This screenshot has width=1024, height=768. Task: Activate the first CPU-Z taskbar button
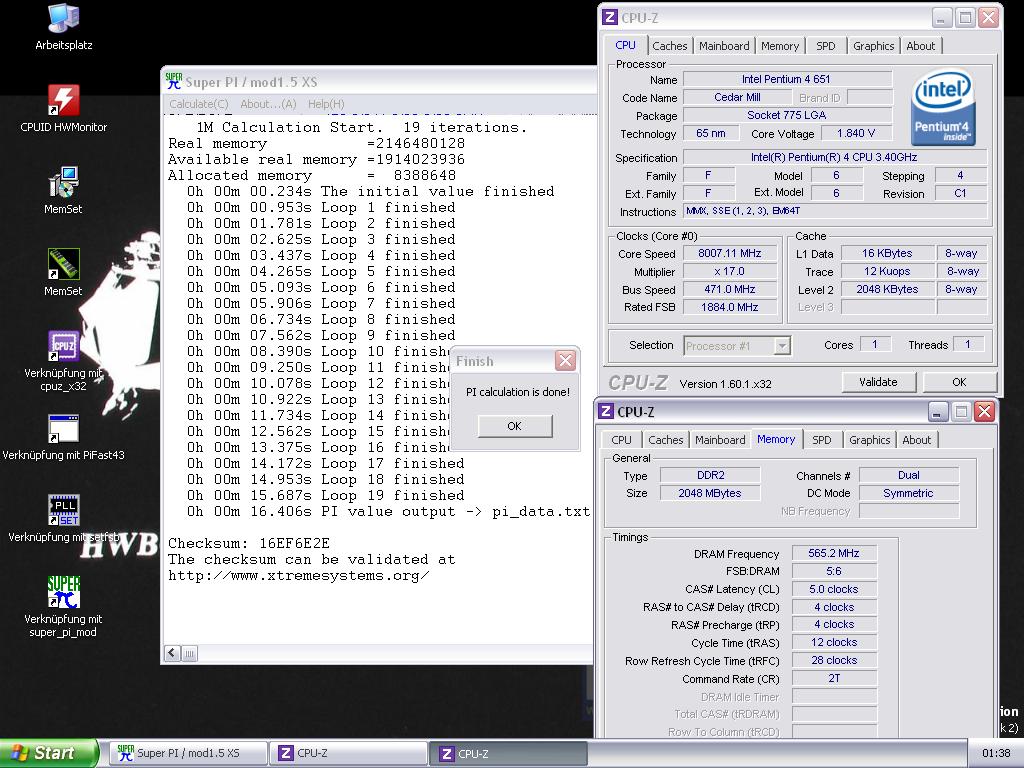[349, 753]
